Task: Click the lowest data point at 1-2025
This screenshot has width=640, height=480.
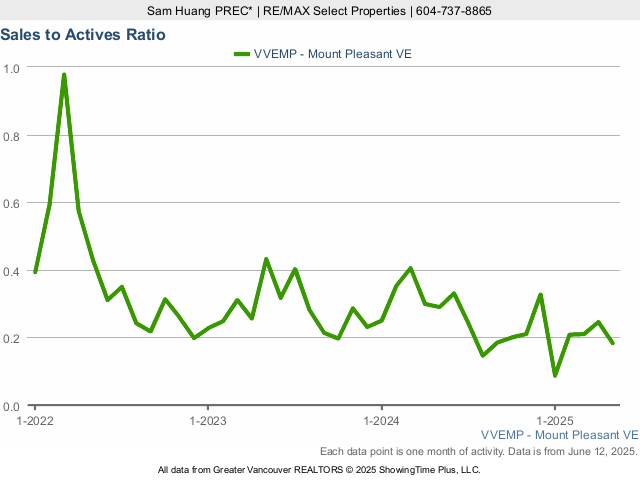Action: 555,375
